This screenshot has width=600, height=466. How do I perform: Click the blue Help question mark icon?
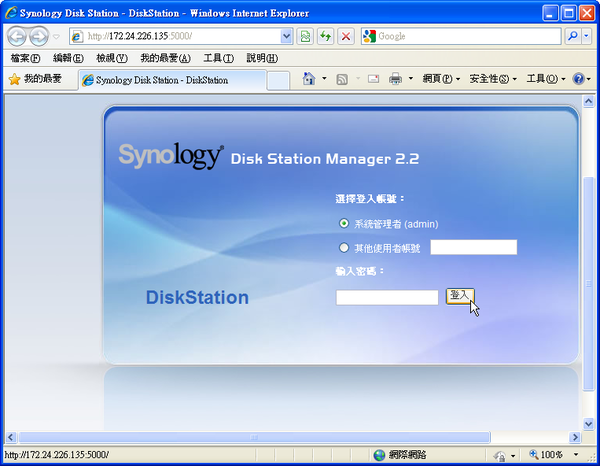(x=578, y=79)
